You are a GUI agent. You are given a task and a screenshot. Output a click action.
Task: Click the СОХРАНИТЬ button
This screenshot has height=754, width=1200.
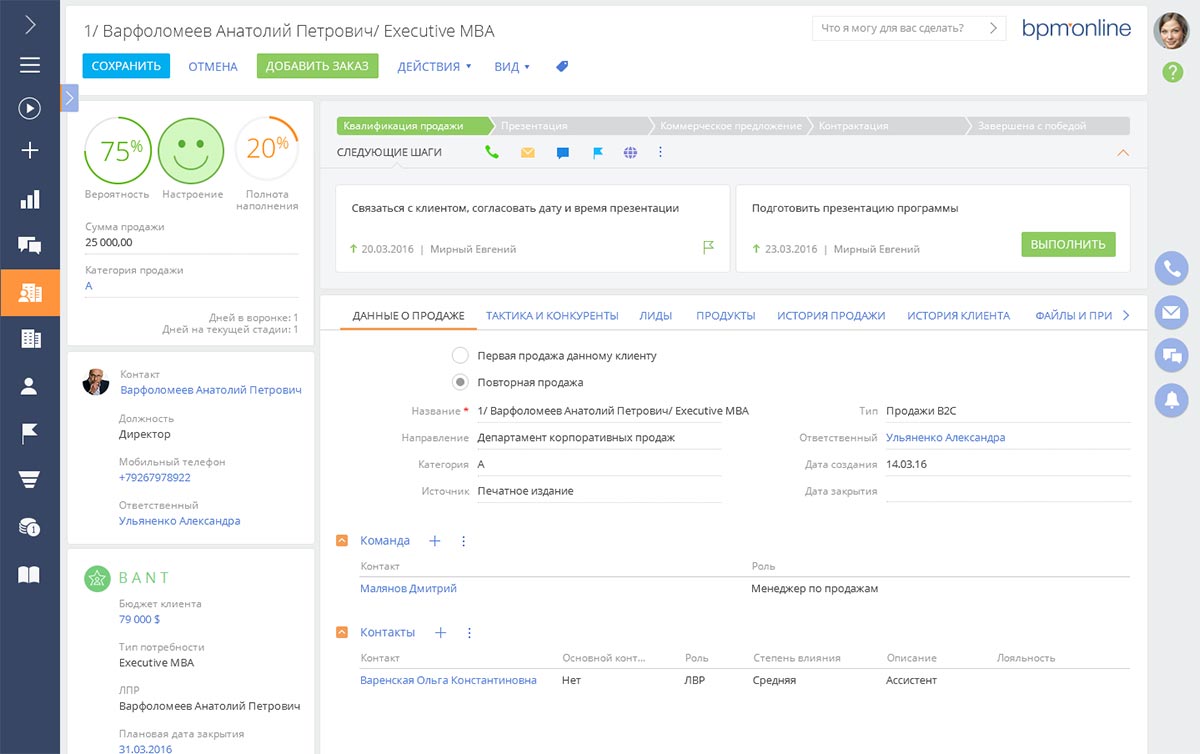[126, 66]
